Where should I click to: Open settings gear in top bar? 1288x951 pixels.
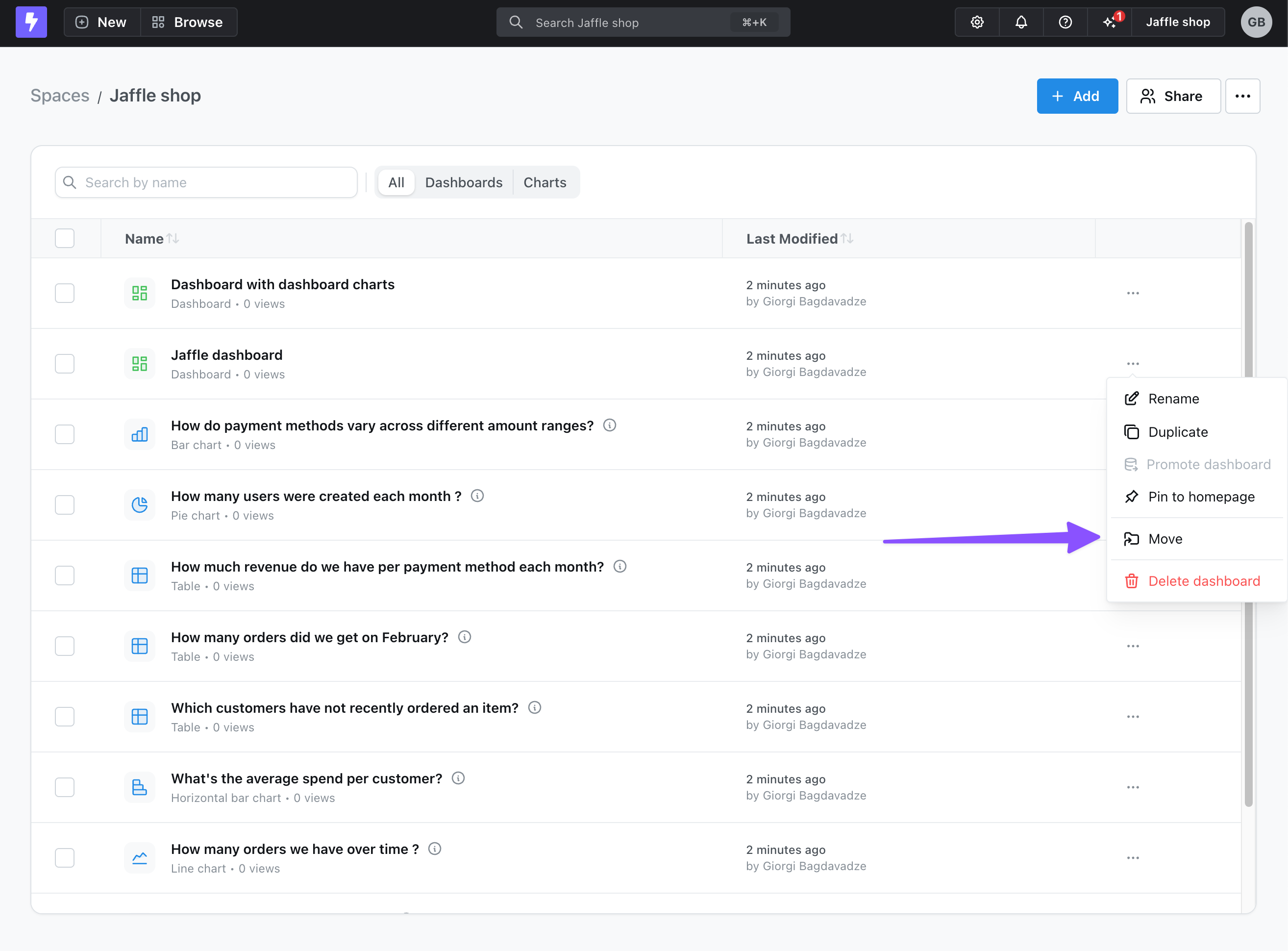(x=977, y=23)
